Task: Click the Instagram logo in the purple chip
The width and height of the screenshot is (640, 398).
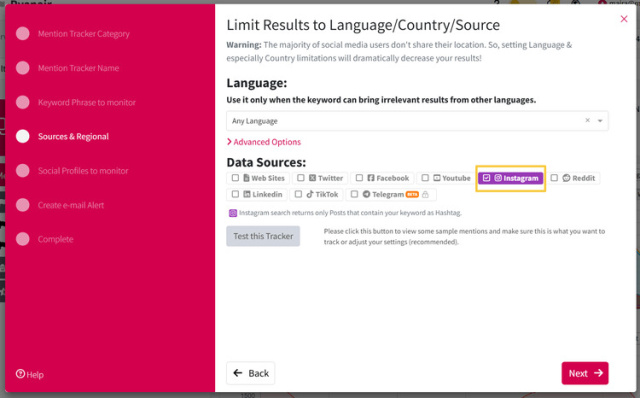Action: pos(498,178)
